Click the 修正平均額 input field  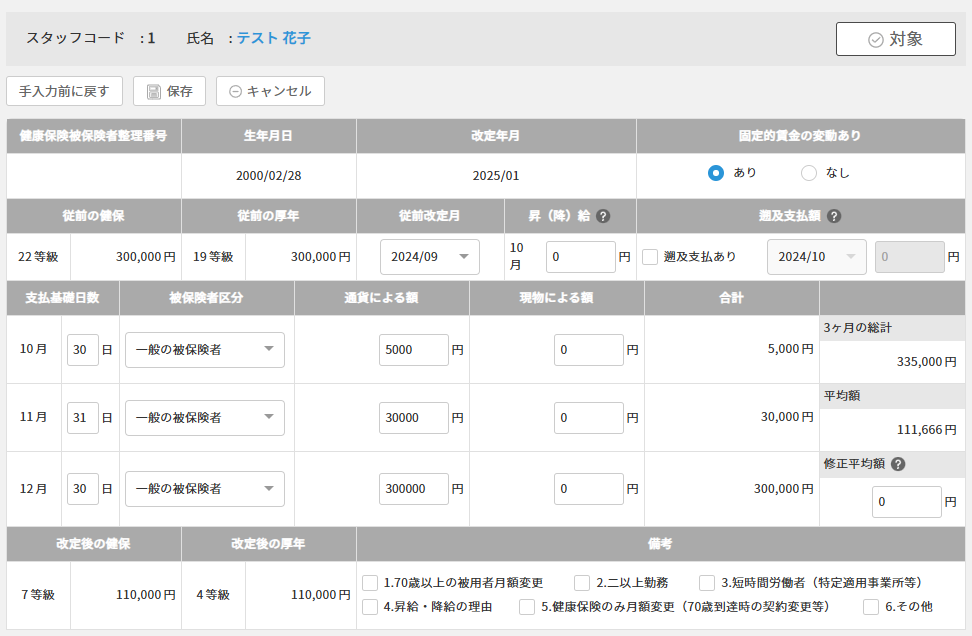pyautogui.click(x=906, y=501)
